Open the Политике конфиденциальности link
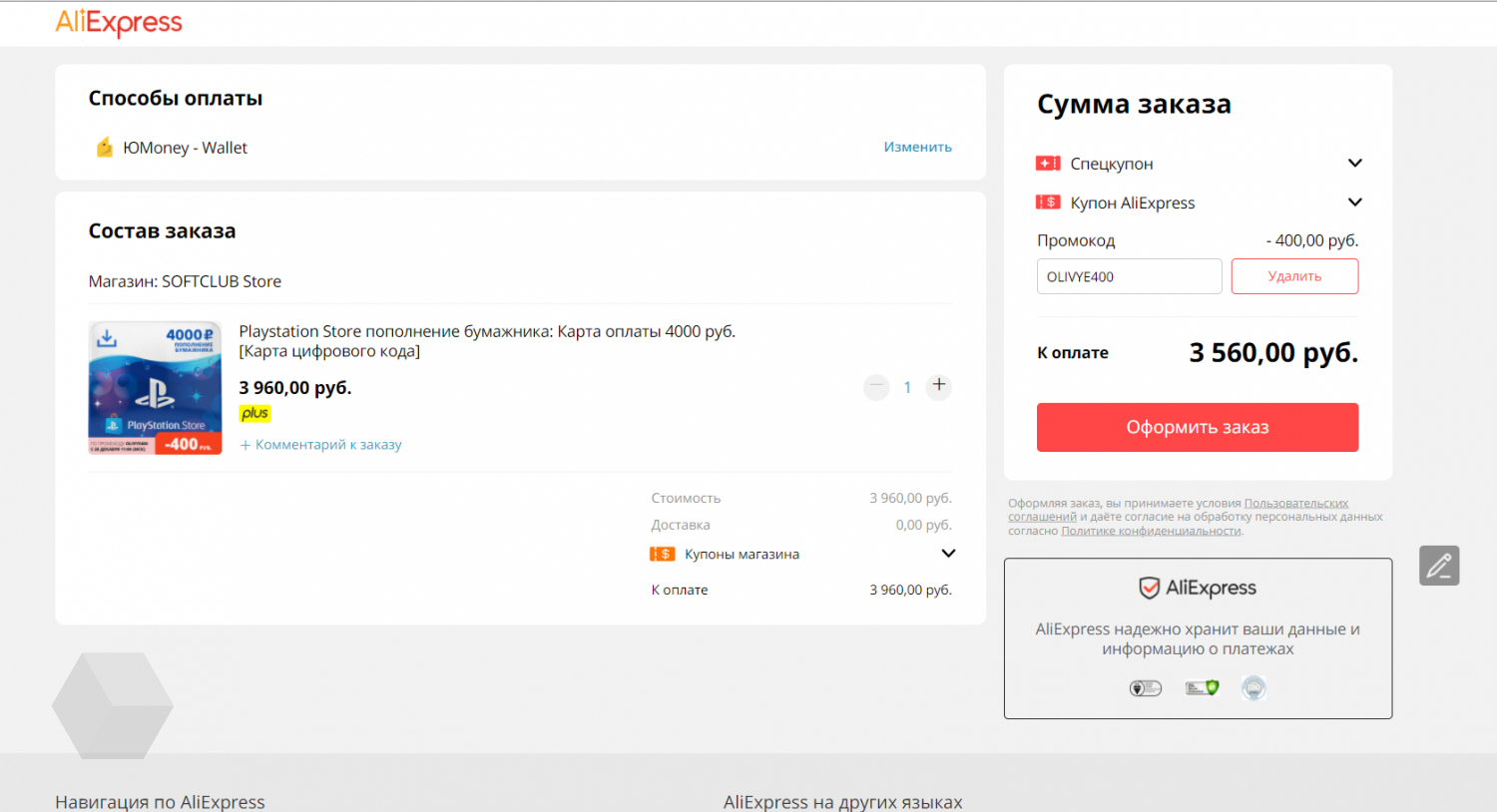The width and height of the screenshot is (1497, 812). tap(1151, 531)
